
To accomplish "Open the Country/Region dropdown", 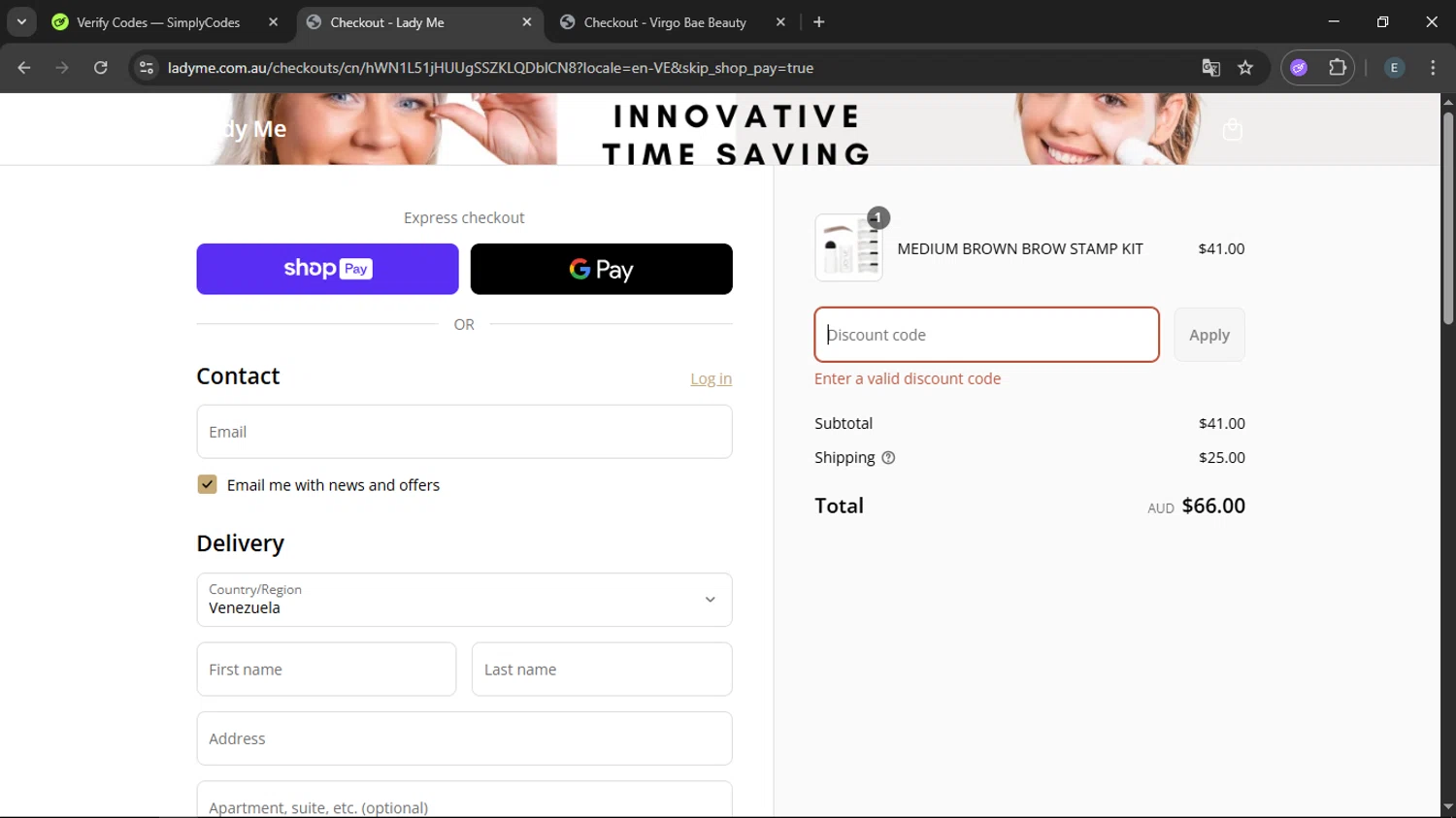I will (x=464, y=600).
